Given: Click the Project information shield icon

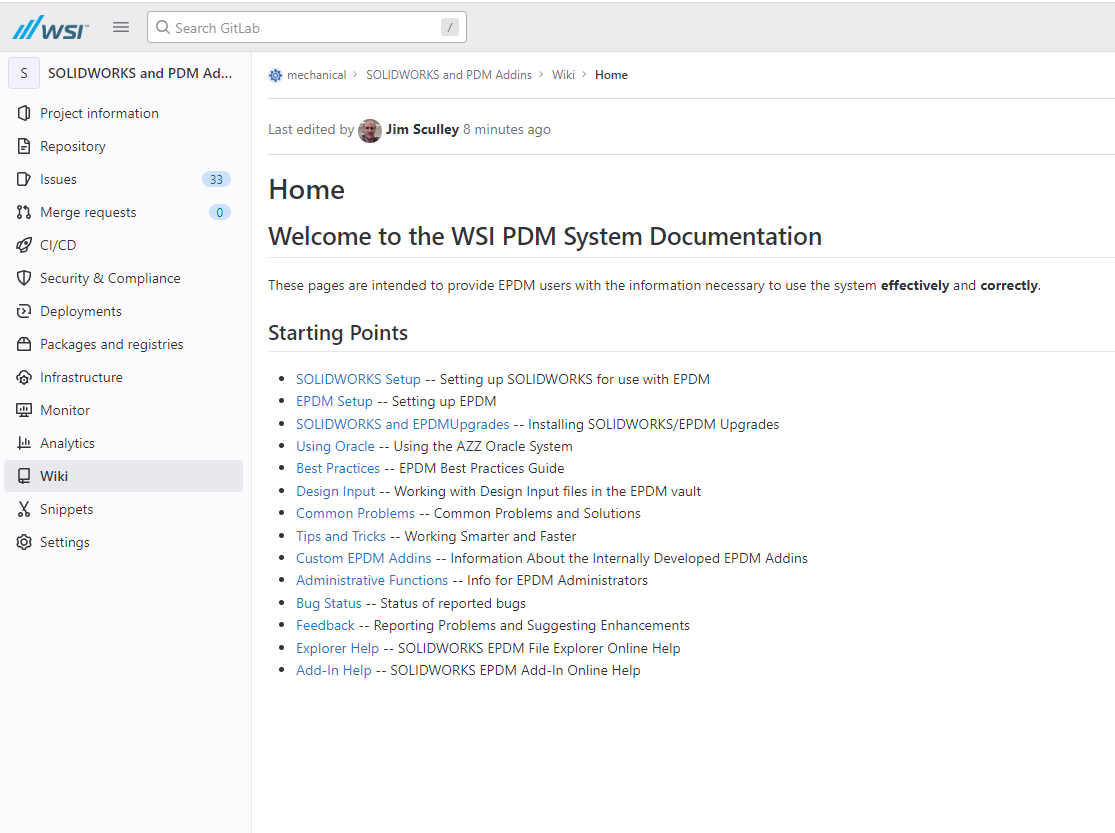Looking at the screenshot, I should [24, 113].
